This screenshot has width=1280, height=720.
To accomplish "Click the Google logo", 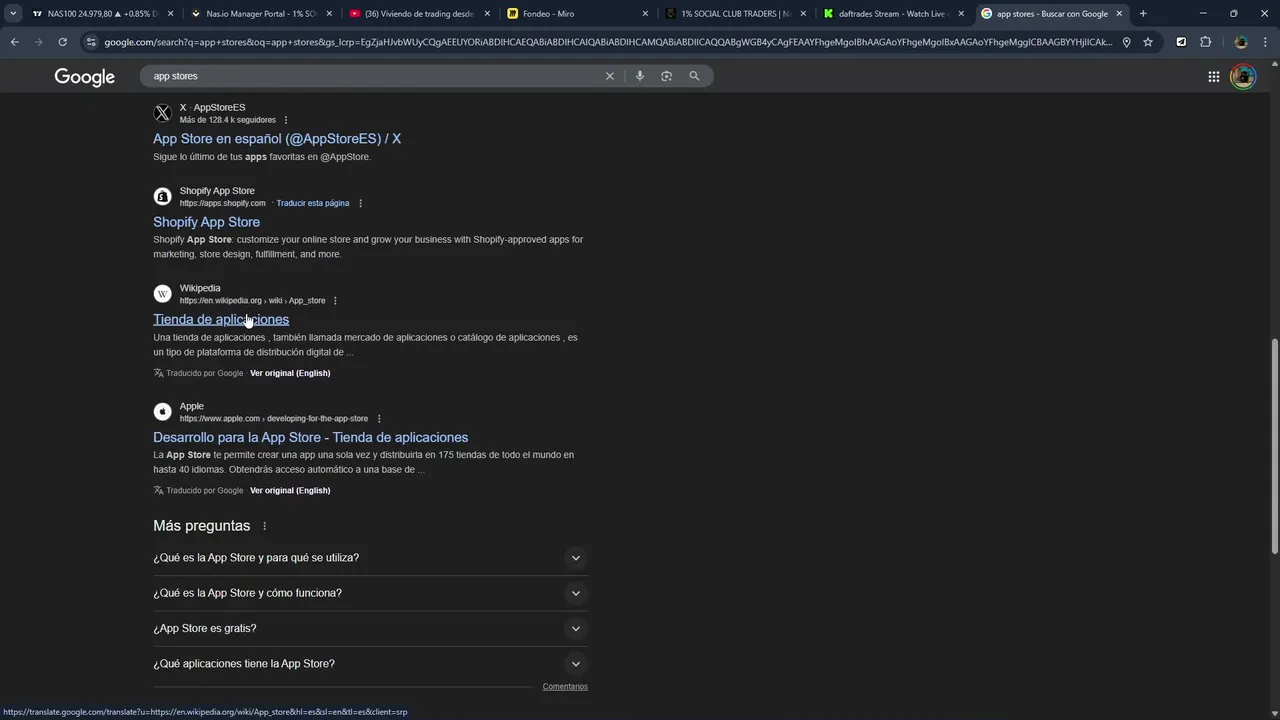I will coord(85,77).
